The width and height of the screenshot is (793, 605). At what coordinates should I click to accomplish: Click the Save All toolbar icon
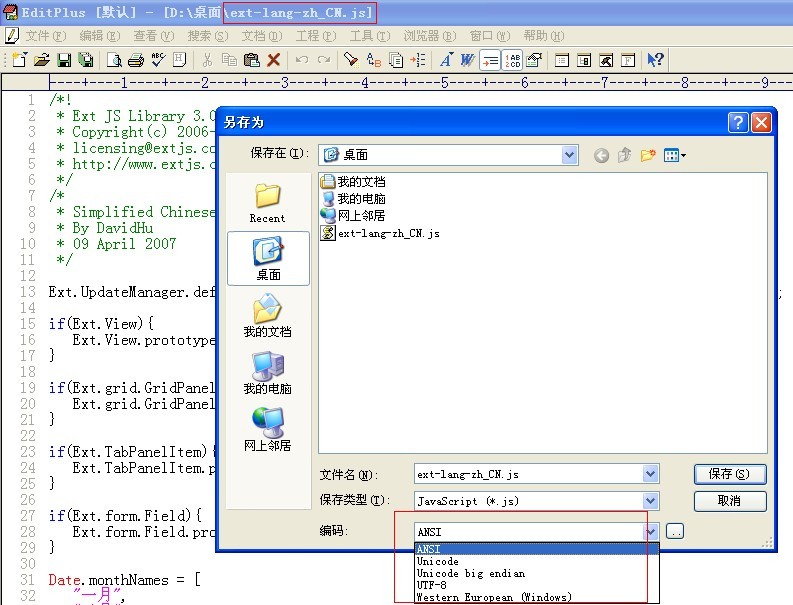[86, 60]
